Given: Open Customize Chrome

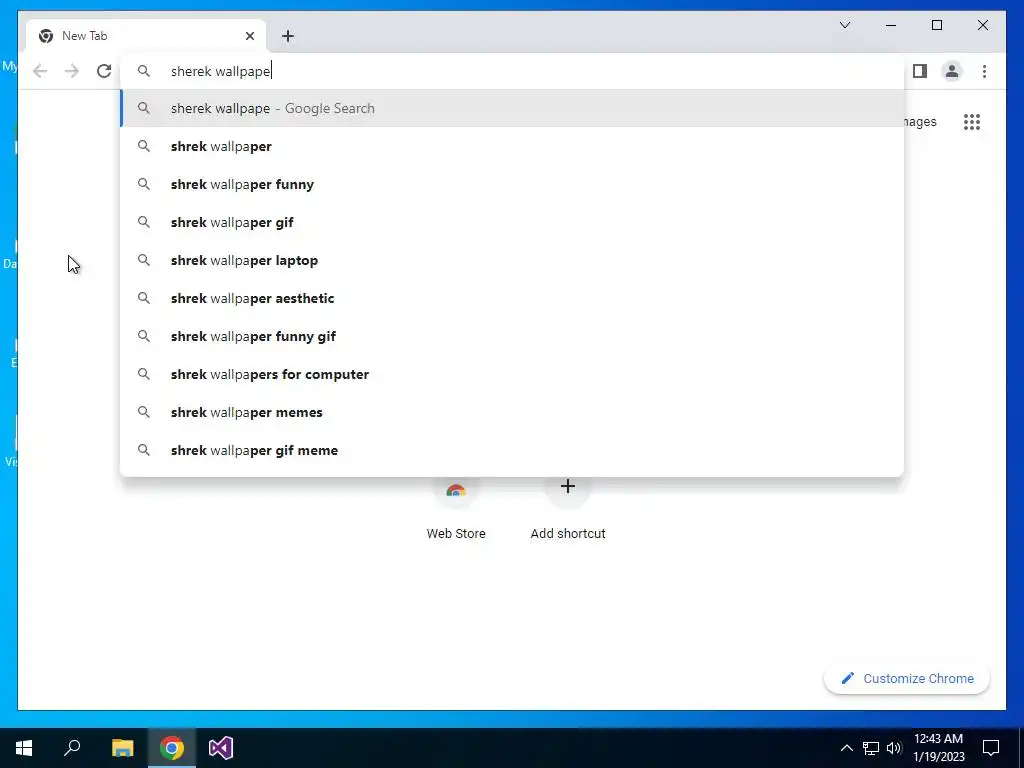Looking at the screenshot, I should [907, 679].
